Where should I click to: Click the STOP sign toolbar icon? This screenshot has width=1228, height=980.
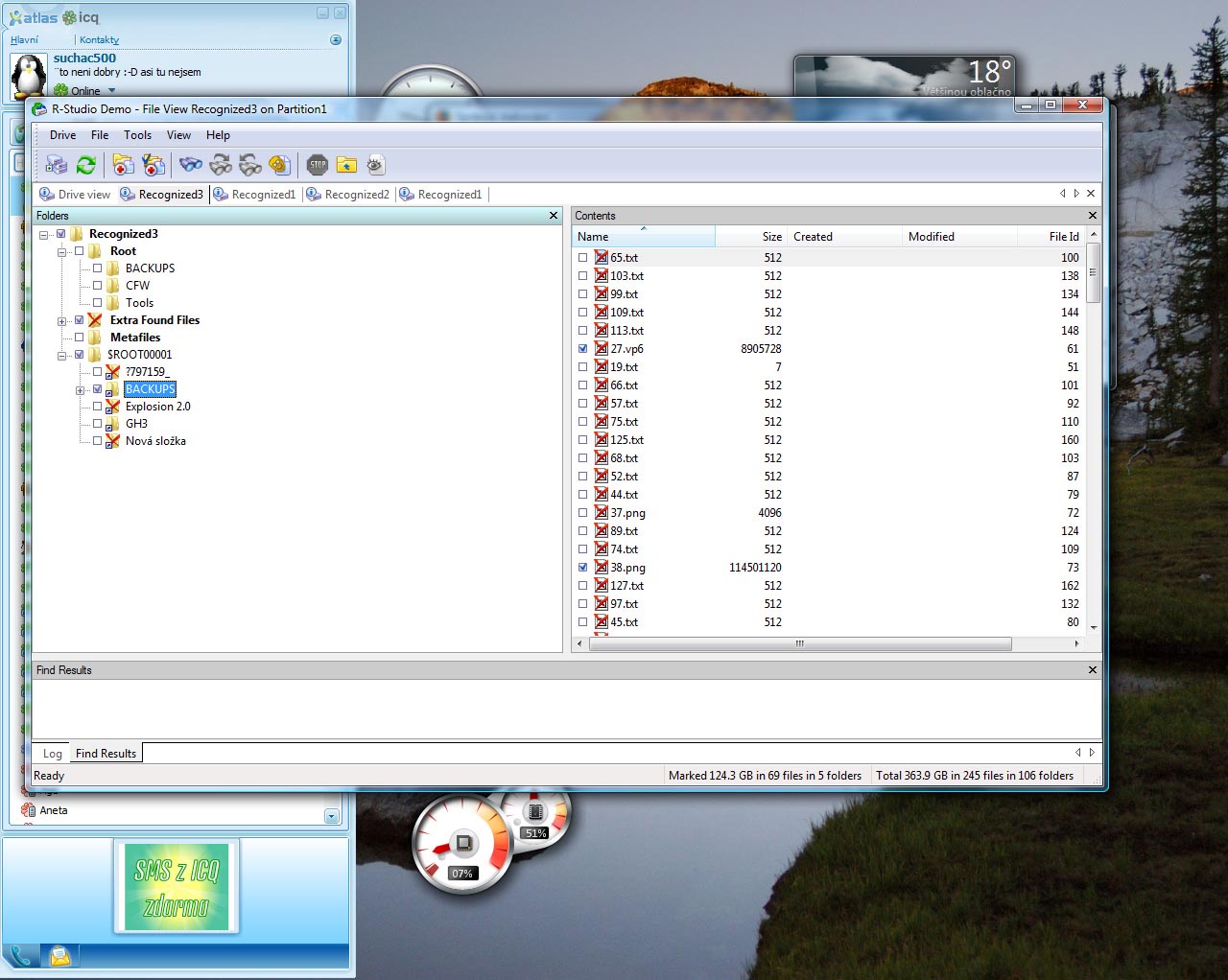click(x=318, y=165)
